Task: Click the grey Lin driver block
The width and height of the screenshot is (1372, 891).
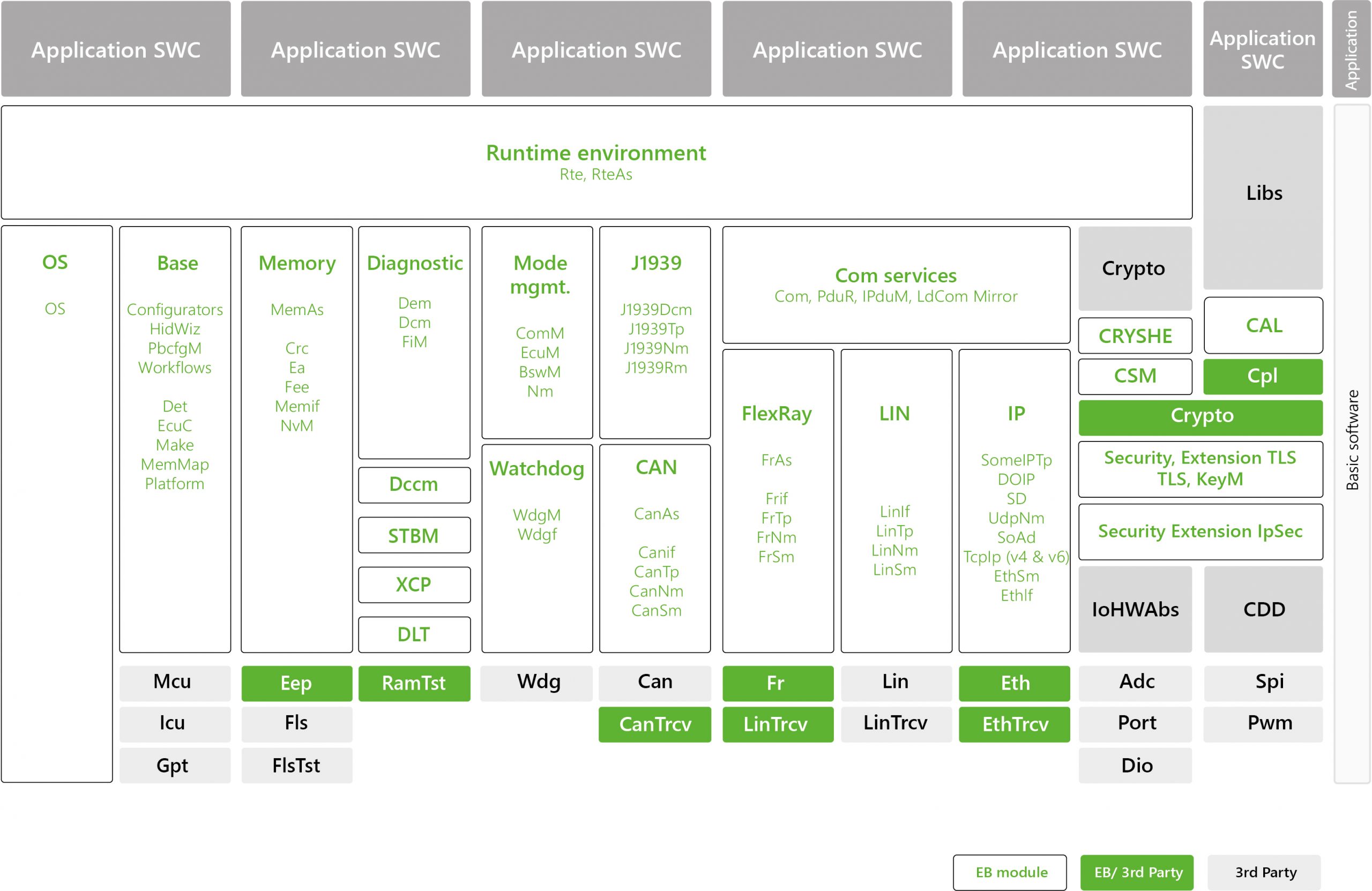Action: [896, 683]
